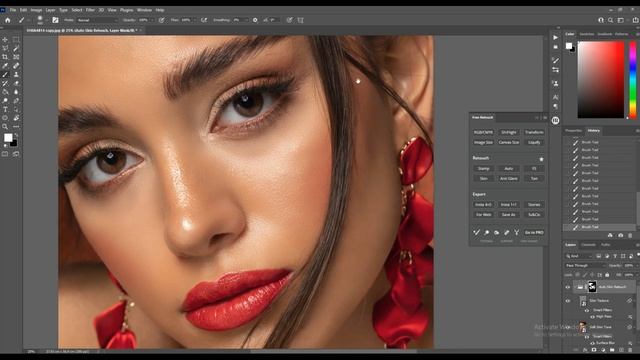Lock all padlock icon in Layers panel
Image resolution: width=640 pixels, height=360 pixels.
pos(607,275)
